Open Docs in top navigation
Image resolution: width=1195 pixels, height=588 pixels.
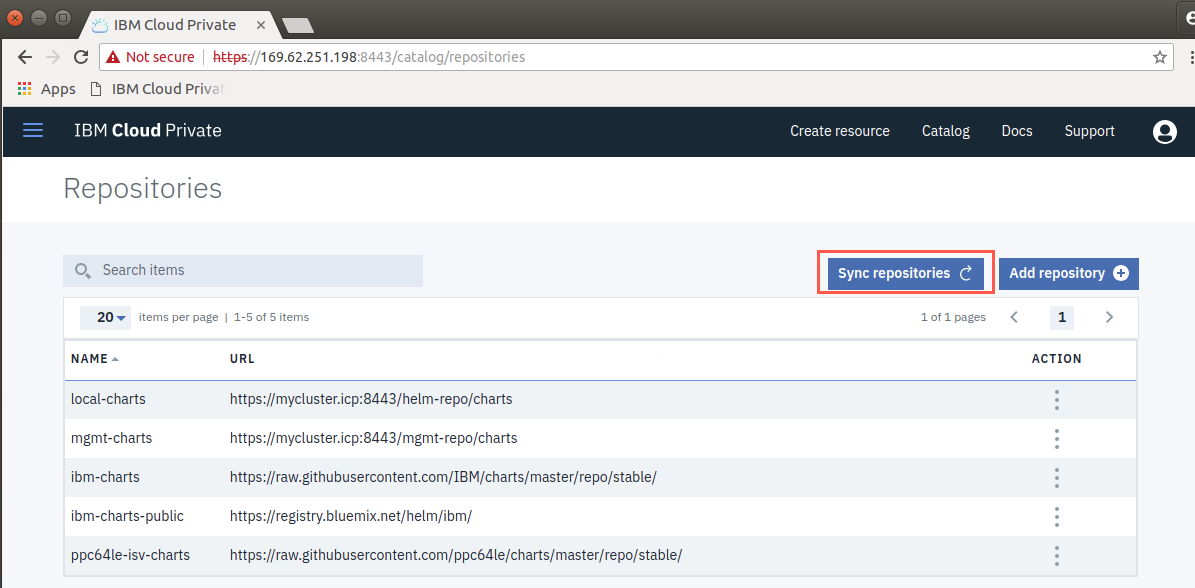(x=1017, y=131)
